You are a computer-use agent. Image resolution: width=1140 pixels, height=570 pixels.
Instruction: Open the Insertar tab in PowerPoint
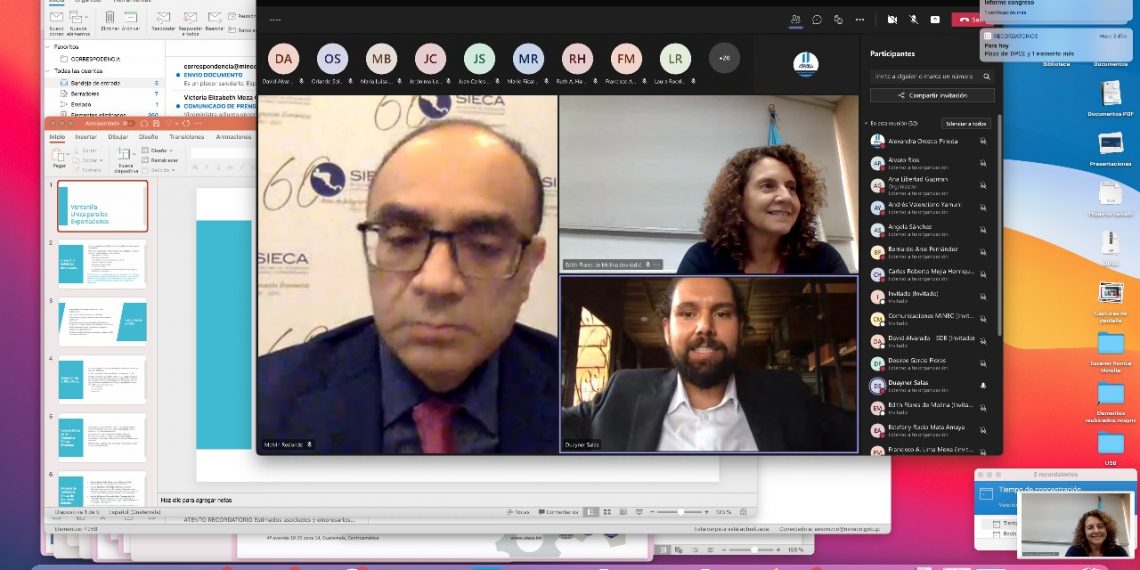84,136
